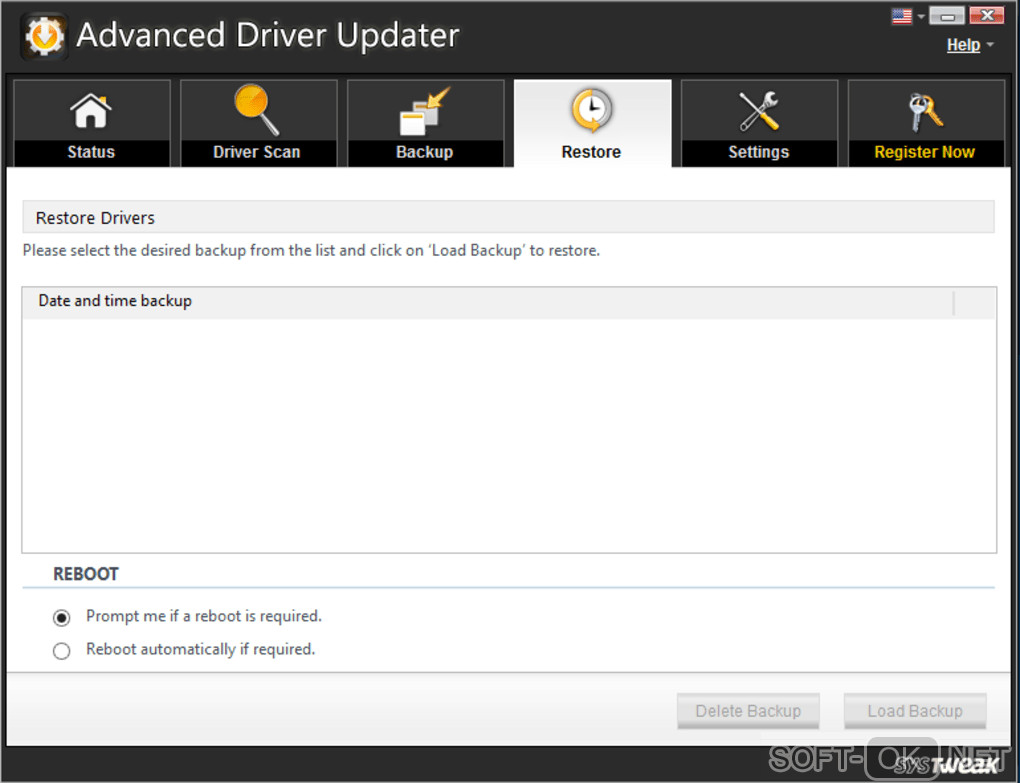Image resolution: width=1020 pixels, height=783 pixels.
Task: Click the Advanced Driver Updater title text
Action: click(268, 35)
